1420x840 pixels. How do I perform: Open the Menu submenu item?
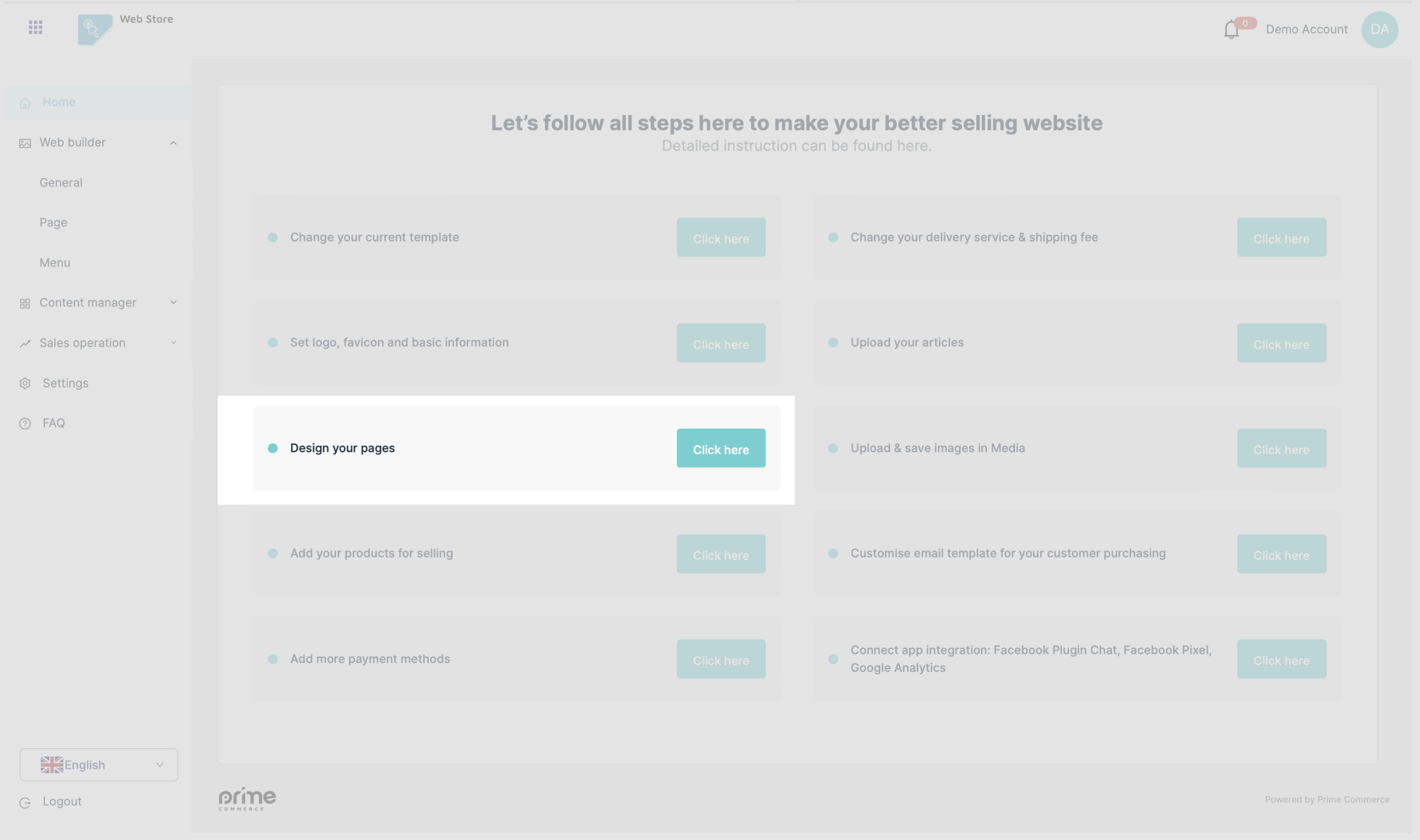tap(55, 262)
